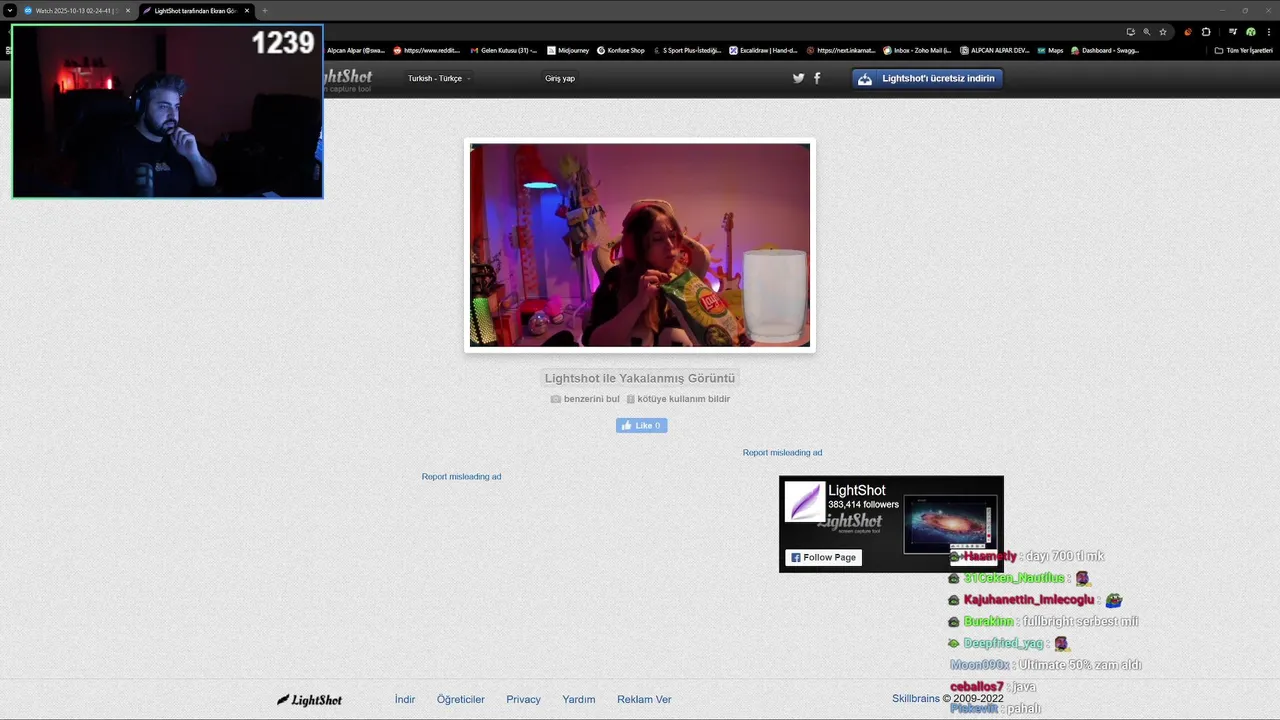Image resolution: width=1280 pixels, height=720 pixels.
Task: Open the reddit bookmark
Action: point(427,50)
